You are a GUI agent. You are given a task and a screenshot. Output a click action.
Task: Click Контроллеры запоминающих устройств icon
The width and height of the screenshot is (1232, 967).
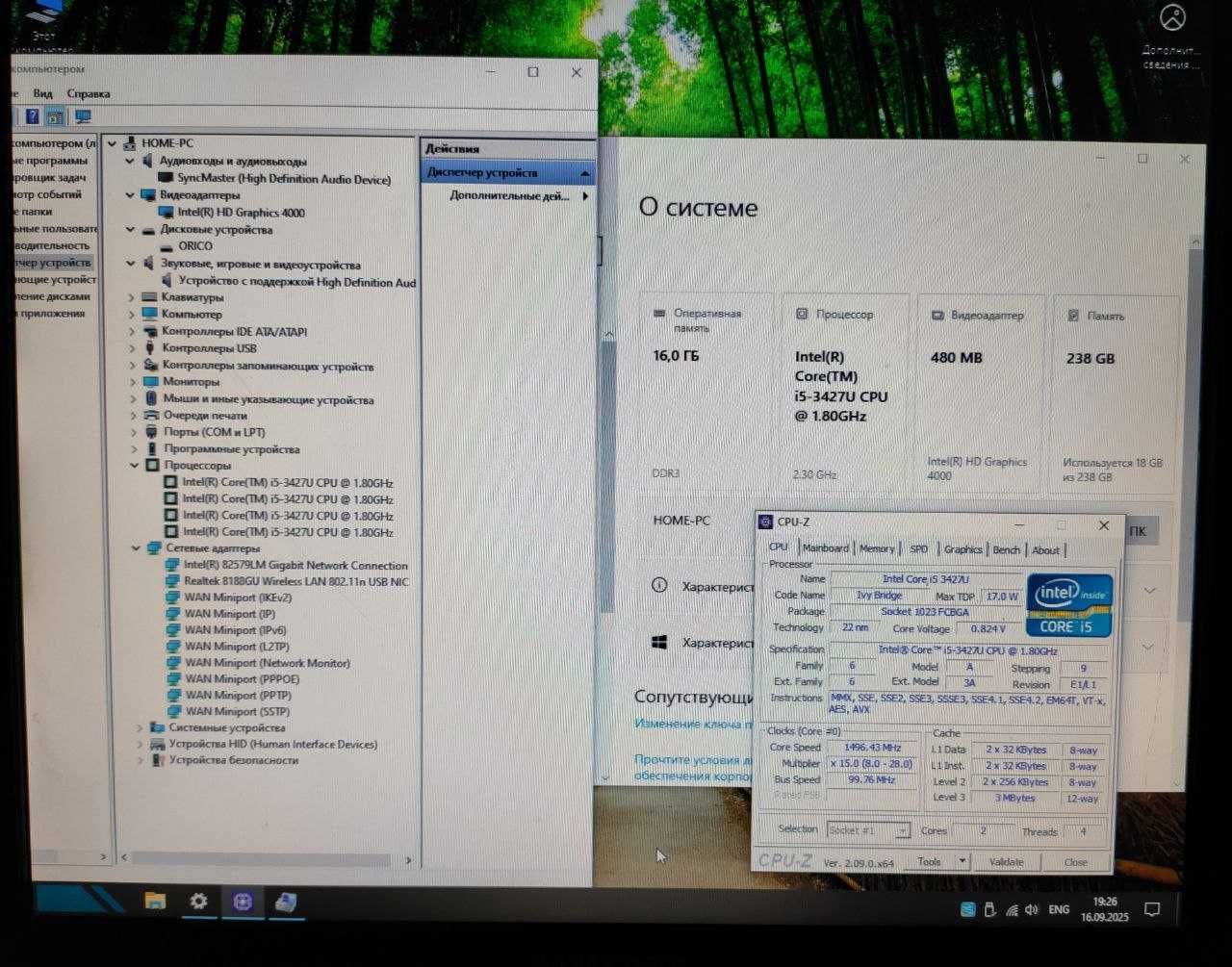click(150, 366)
